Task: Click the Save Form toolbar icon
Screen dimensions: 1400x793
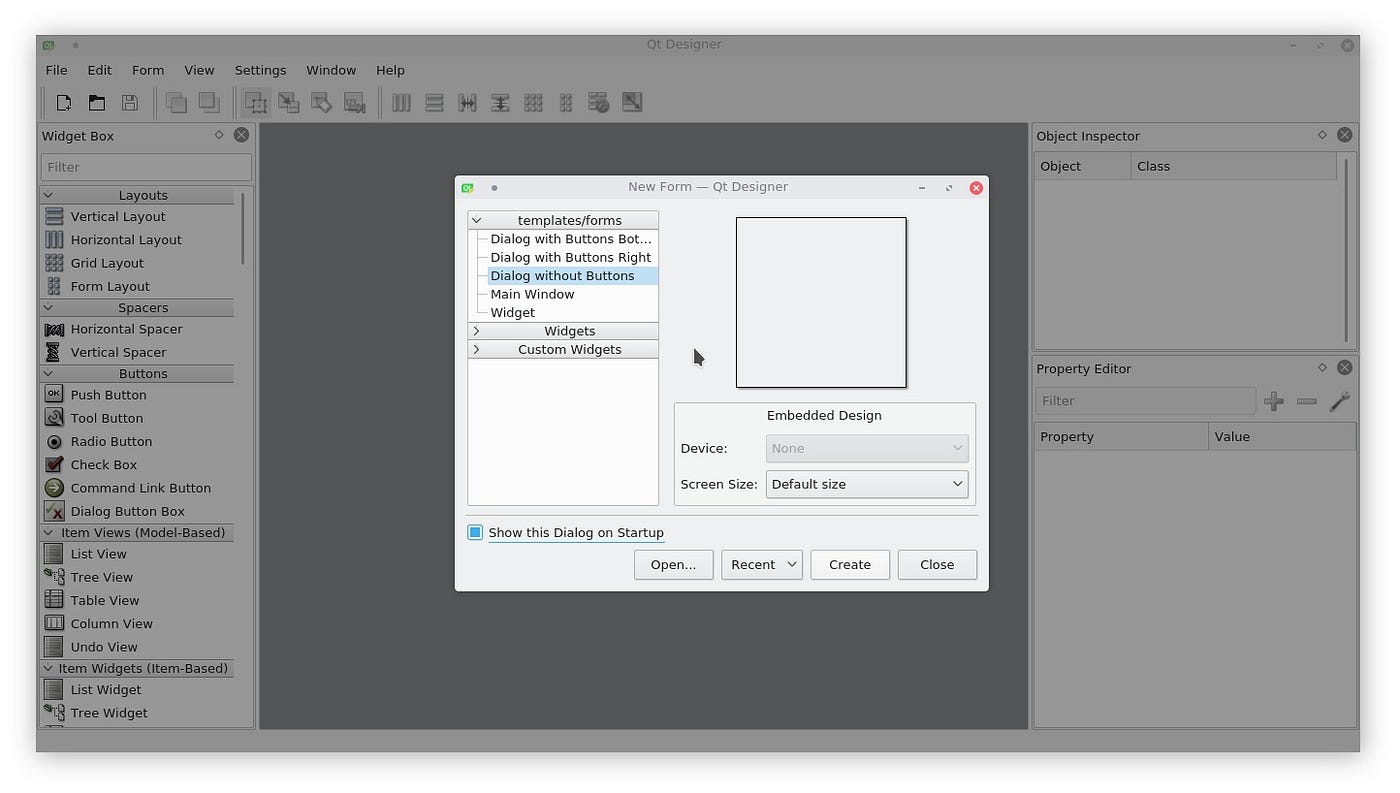Action: (129, 102)
